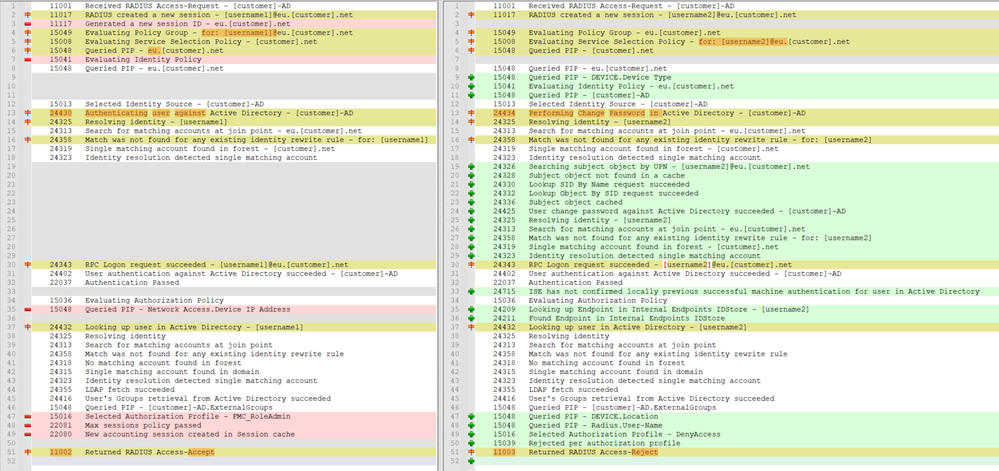This screenshot has height=471, width=999.
Task: Select 'RADIUS created a new session - [username1]' line
Action: click(x=233, y=14)
